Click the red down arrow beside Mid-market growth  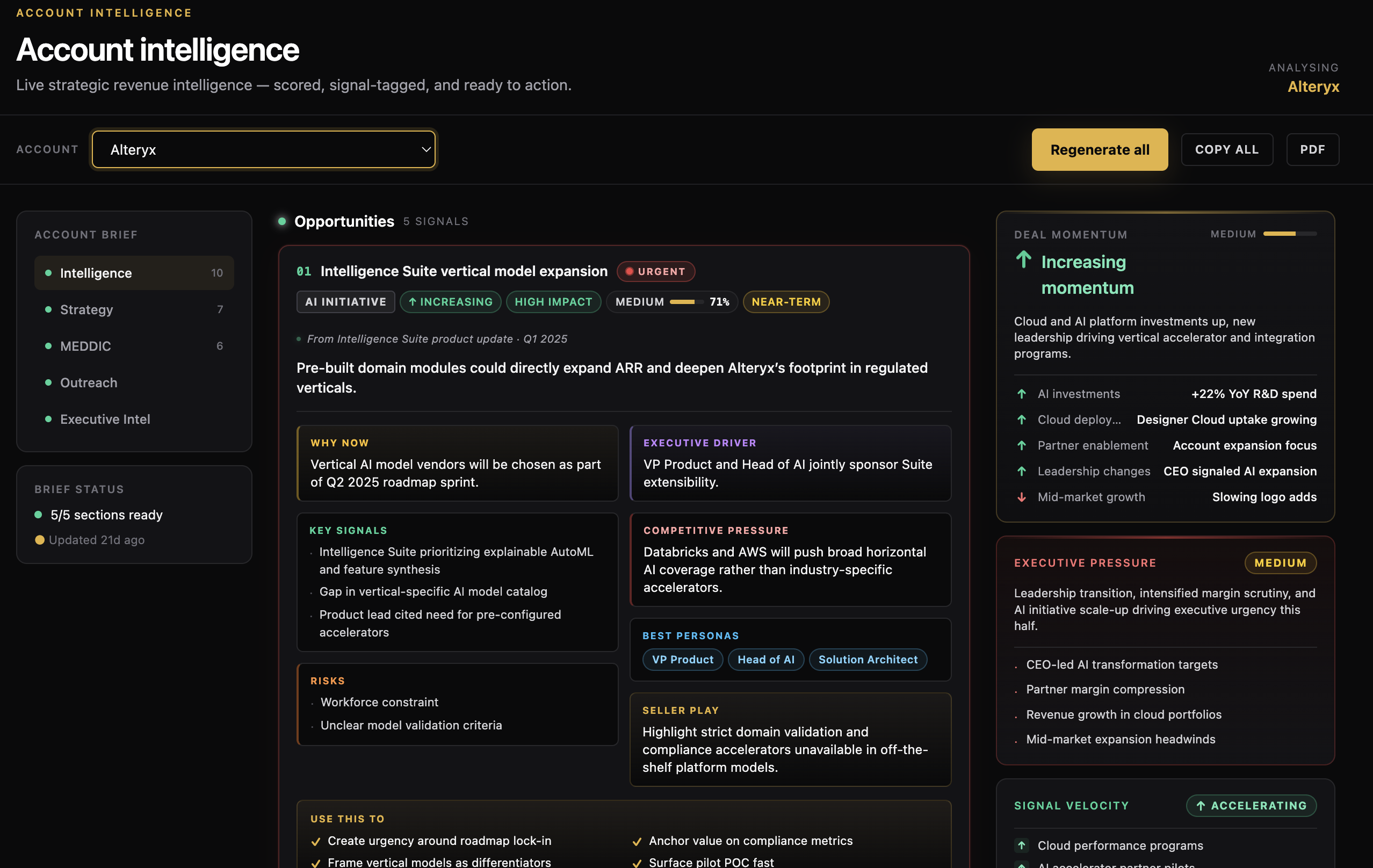click(x=1021, y=497)
